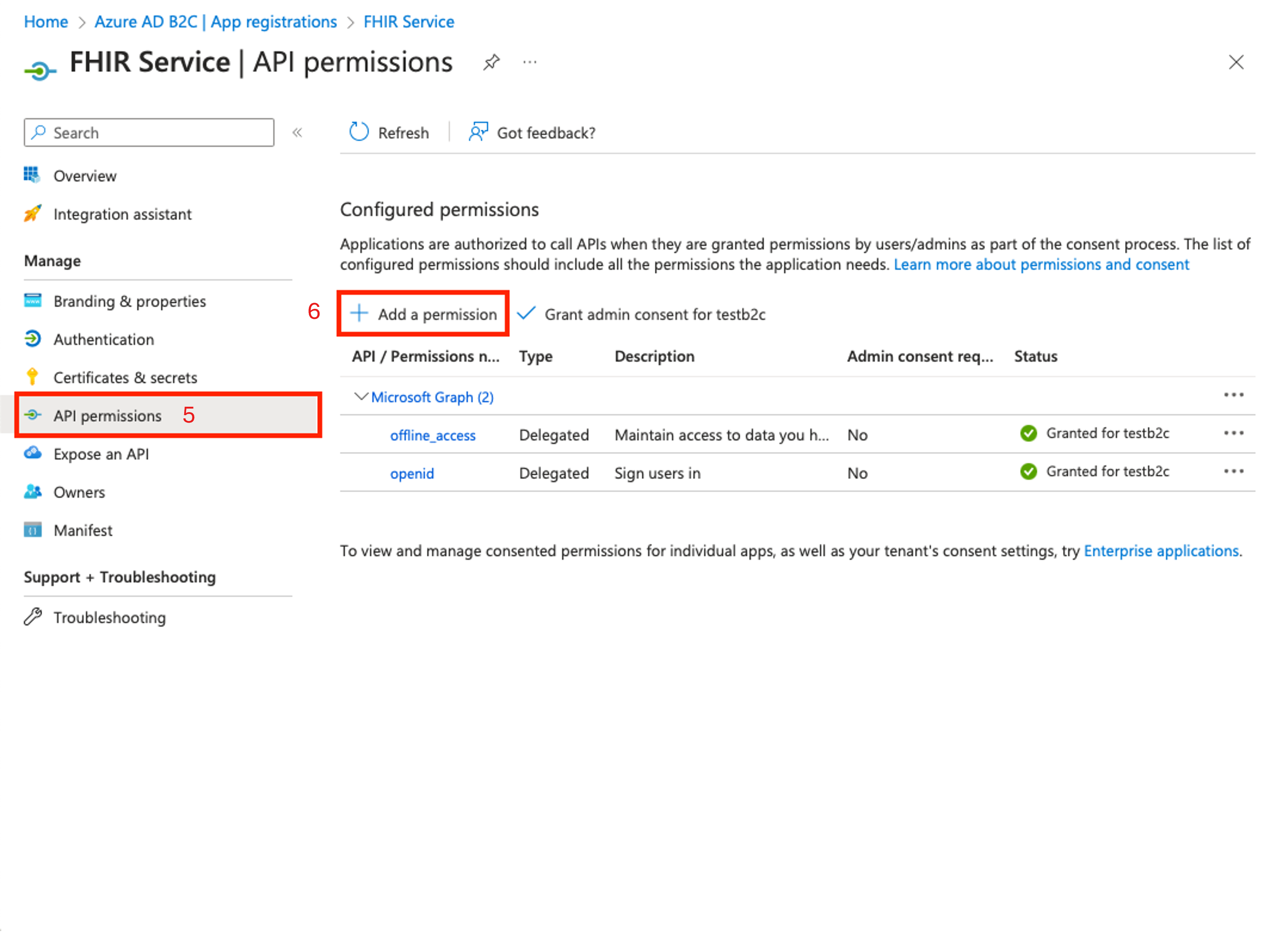Open the header ellipsis more options
Image resolution: width=1277 pixels, height=952 pixels.
pos(530,62)
